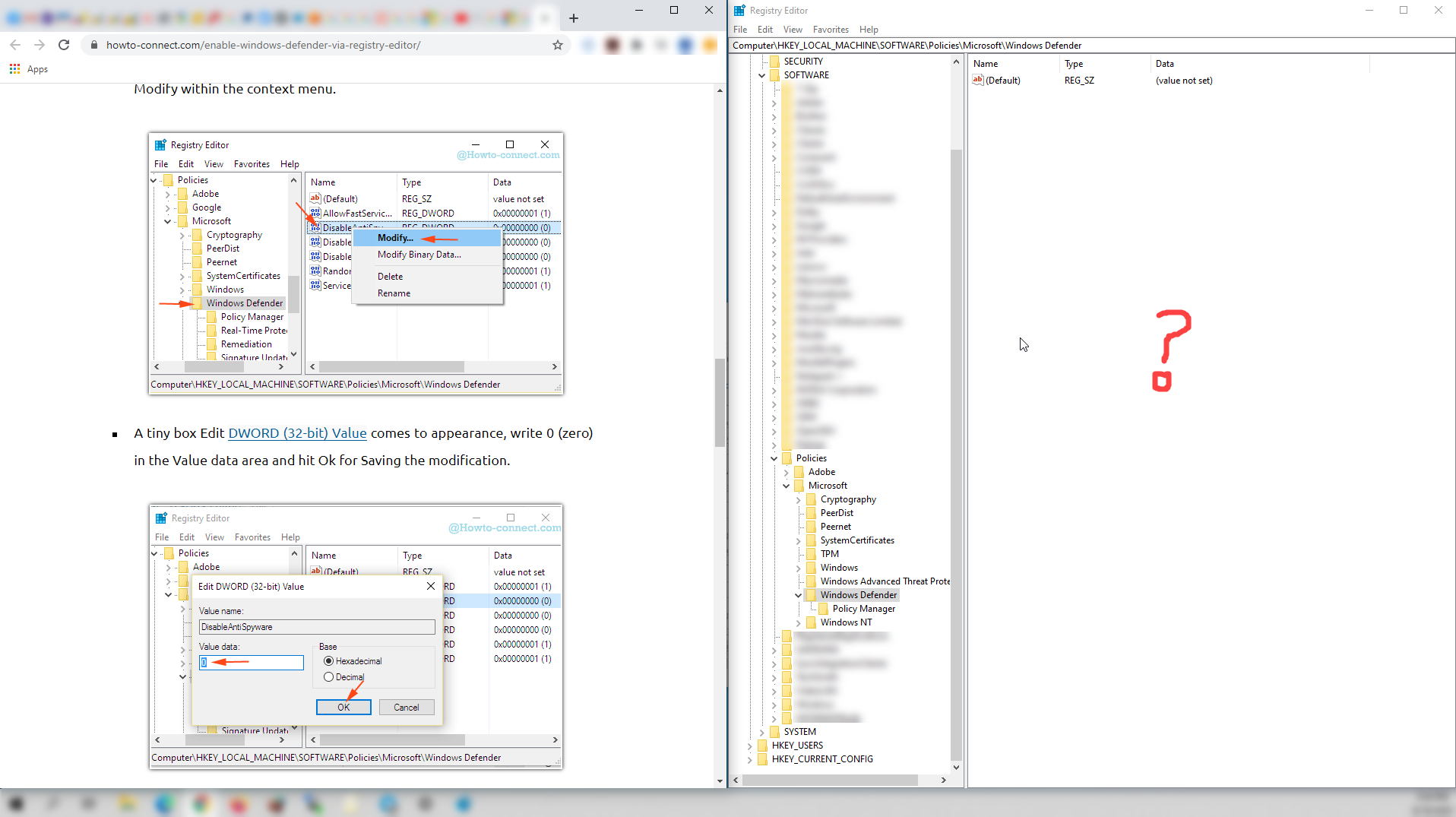Go back with the Chrome back arrow
Screen dimensions: 1456x817
click(x=15, y=45)
